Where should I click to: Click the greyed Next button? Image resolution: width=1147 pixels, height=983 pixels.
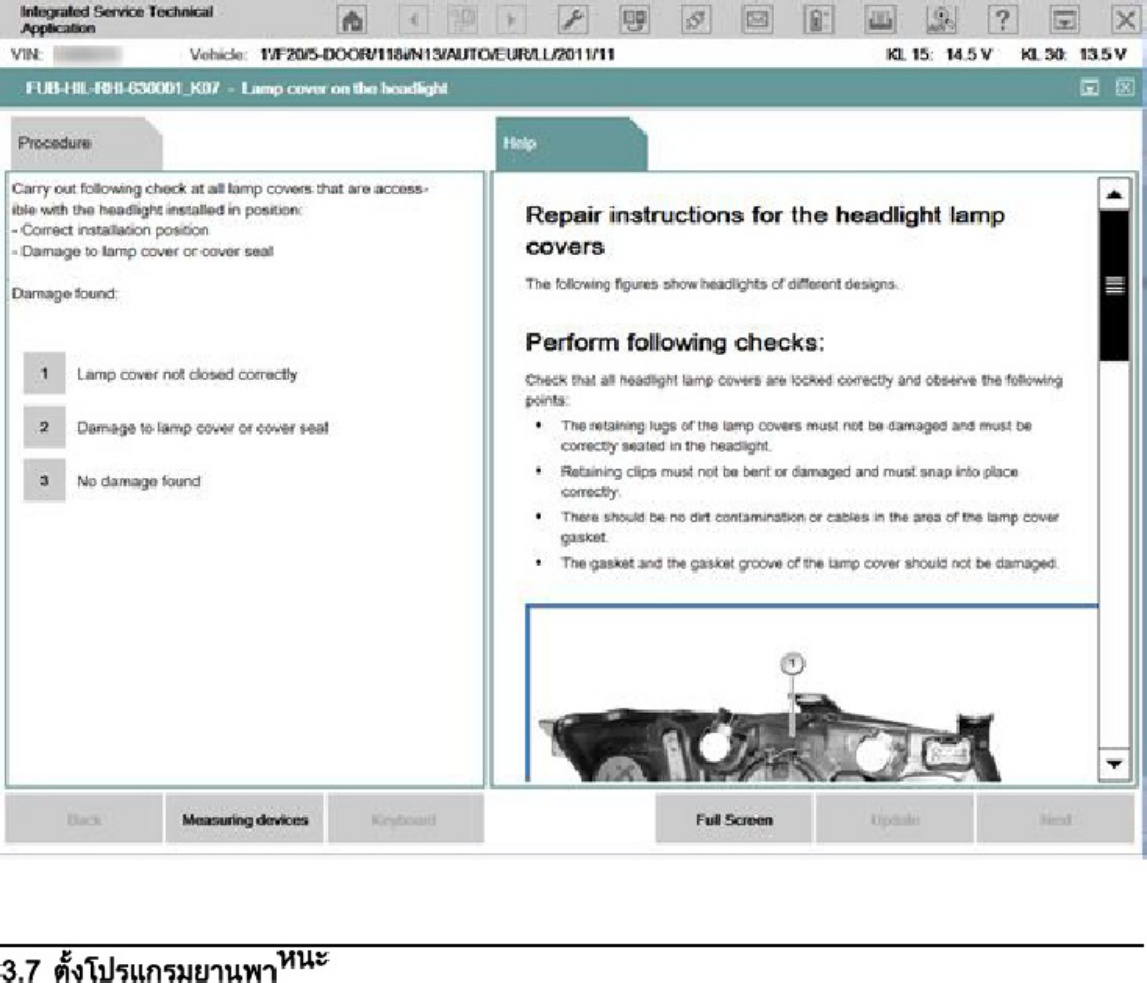point(1056,820)
